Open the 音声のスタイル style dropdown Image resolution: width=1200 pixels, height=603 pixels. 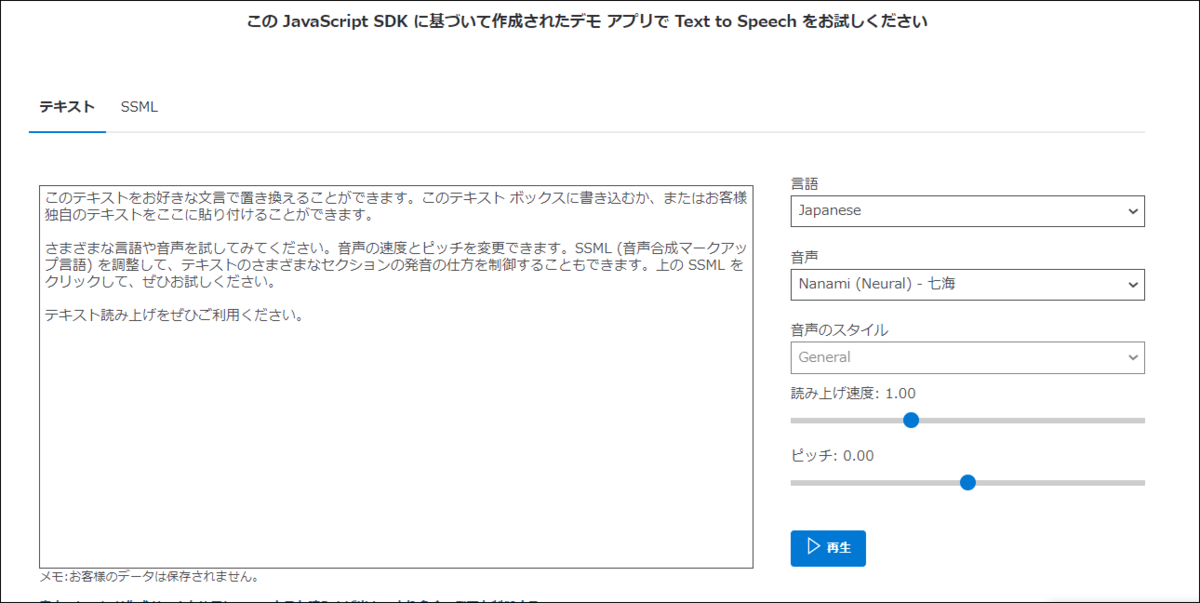(967, 357)
